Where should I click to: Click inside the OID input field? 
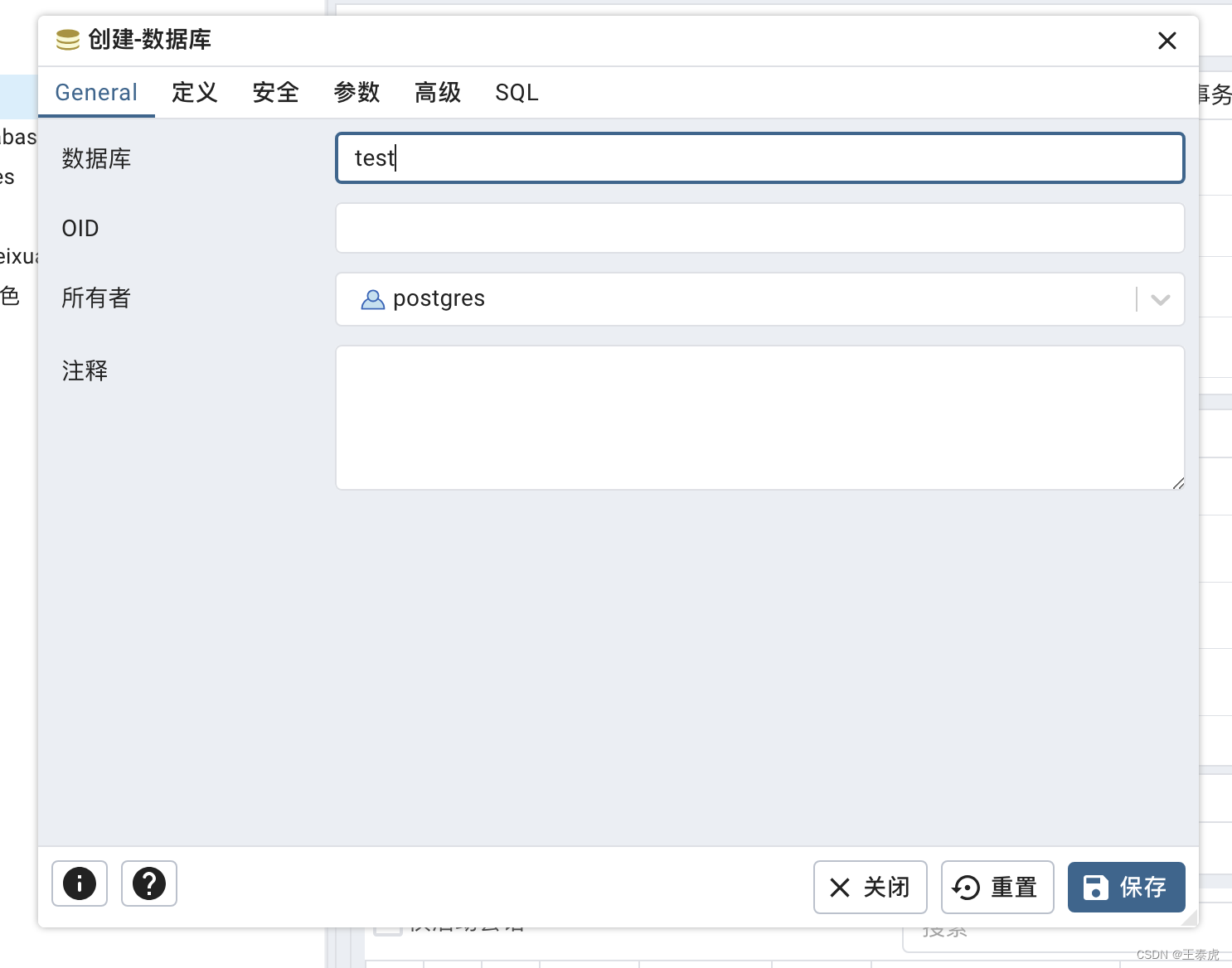click(x=759, y=228)
